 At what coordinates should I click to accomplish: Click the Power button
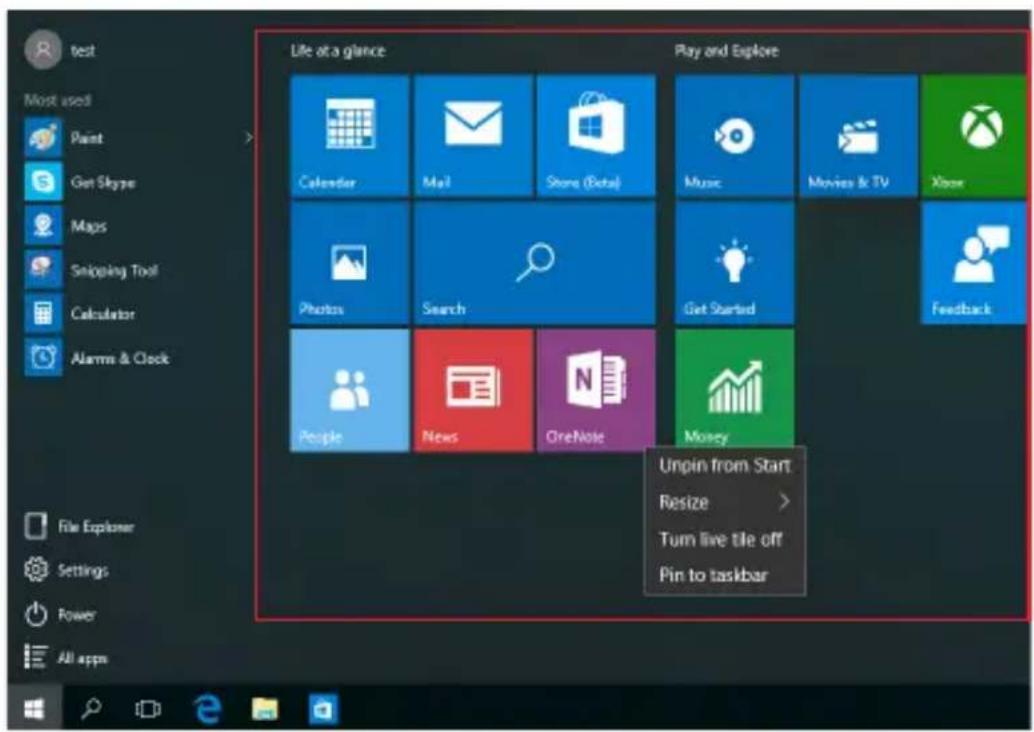[x=61, y=615]
